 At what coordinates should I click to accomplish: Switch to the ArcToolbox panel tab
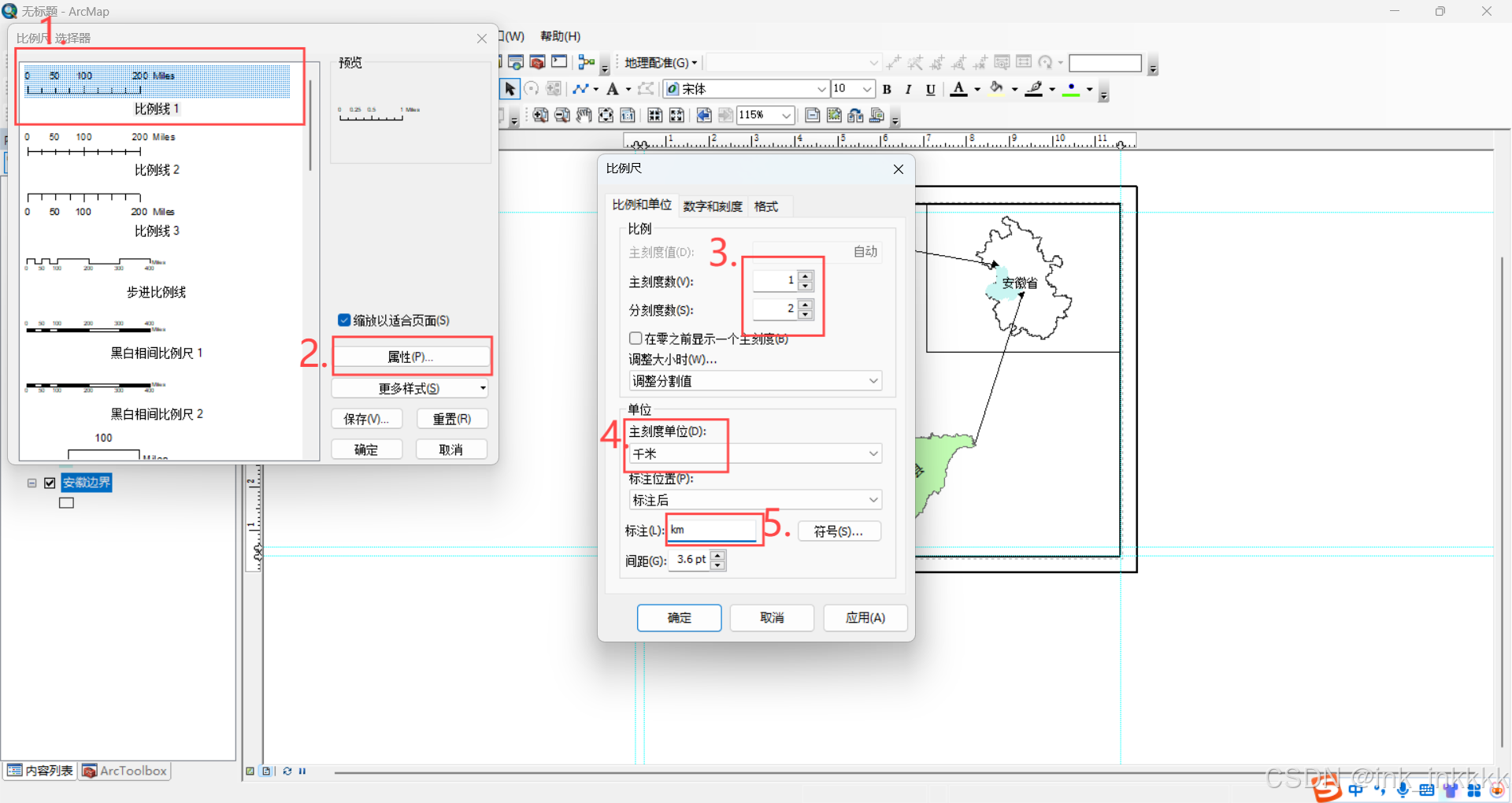pyautogui.click(x=125, y=771)
